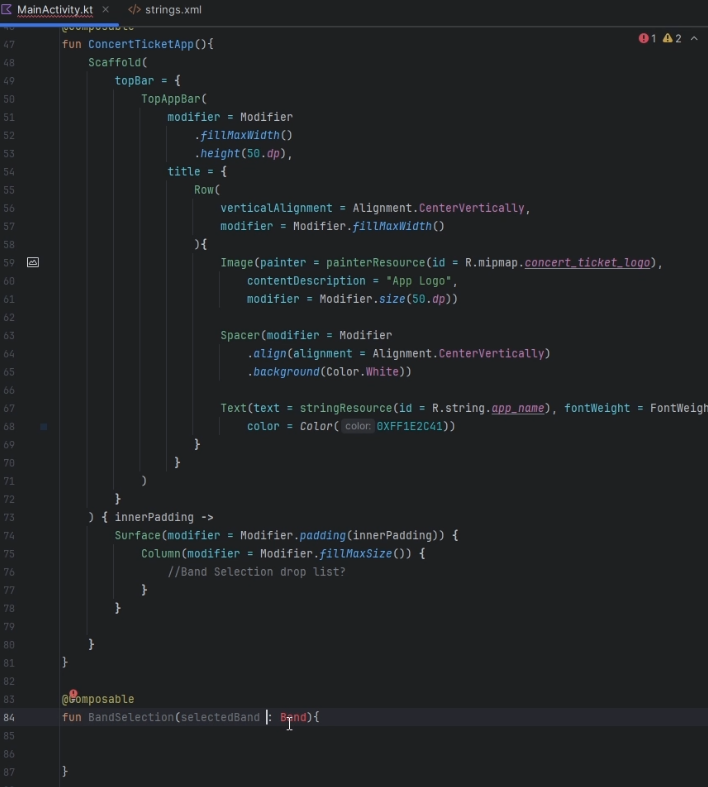Click the 'color:' inlay hint on line 68

coord(358,426)
